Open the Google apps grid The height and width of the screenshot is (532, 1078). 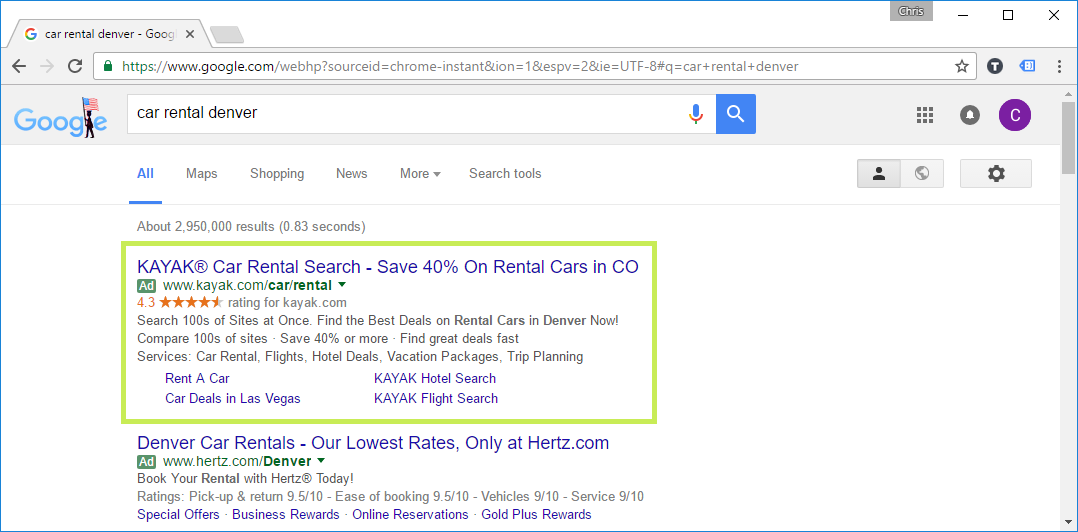[925, 115]
